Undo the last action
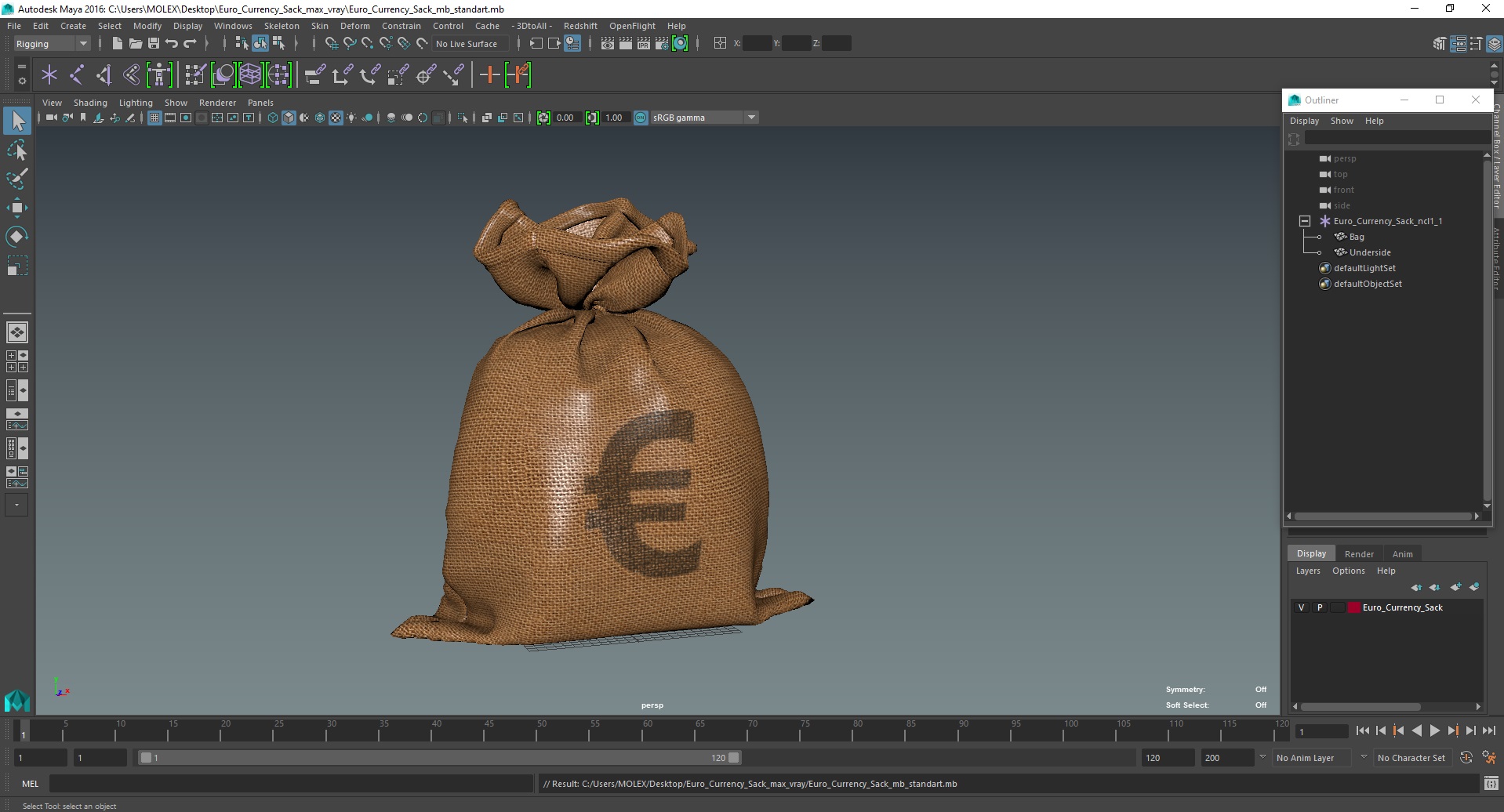 click(172, 43)
